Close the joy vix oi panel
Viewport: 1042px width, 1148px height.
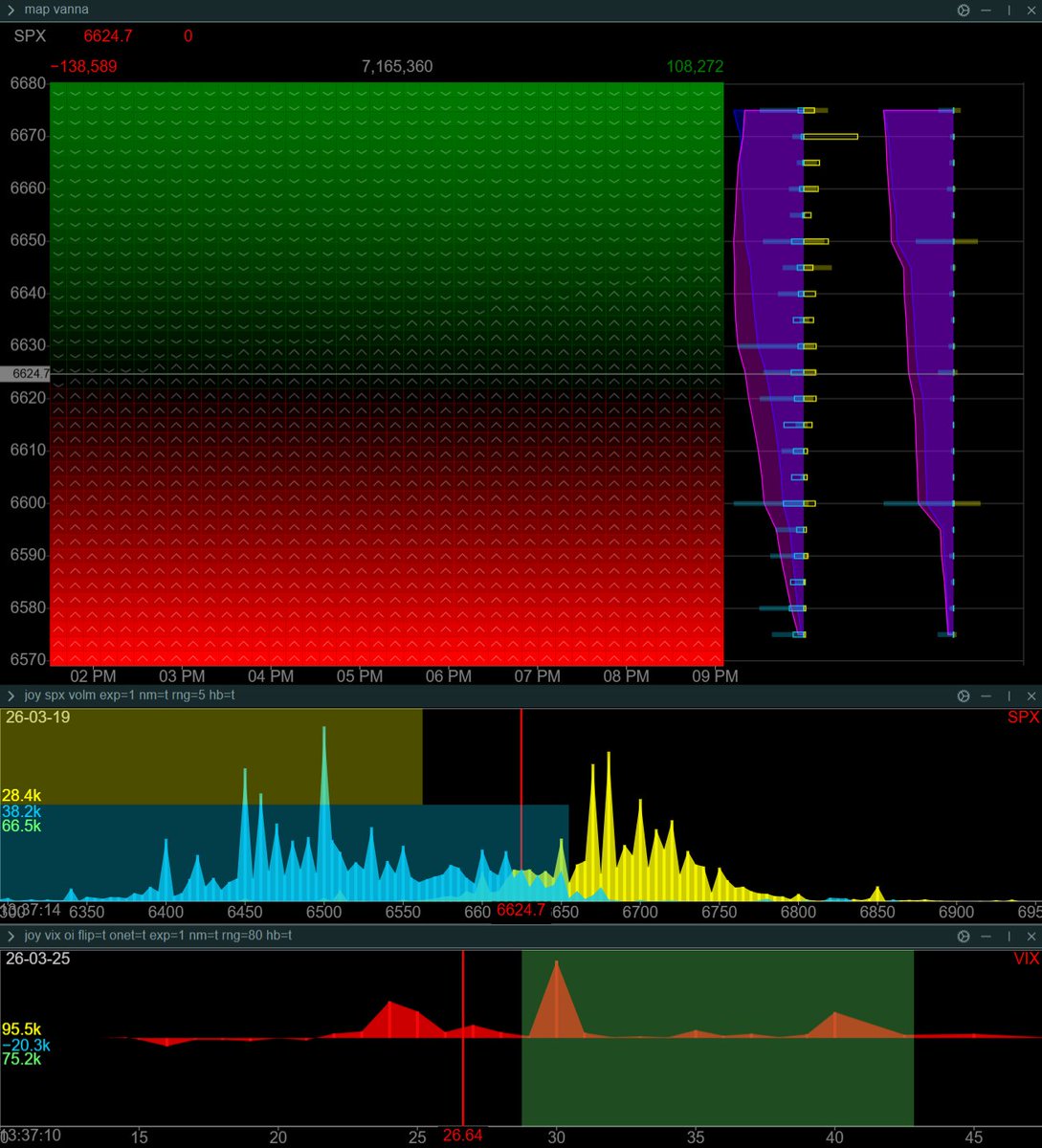(x=1031, y=937)
